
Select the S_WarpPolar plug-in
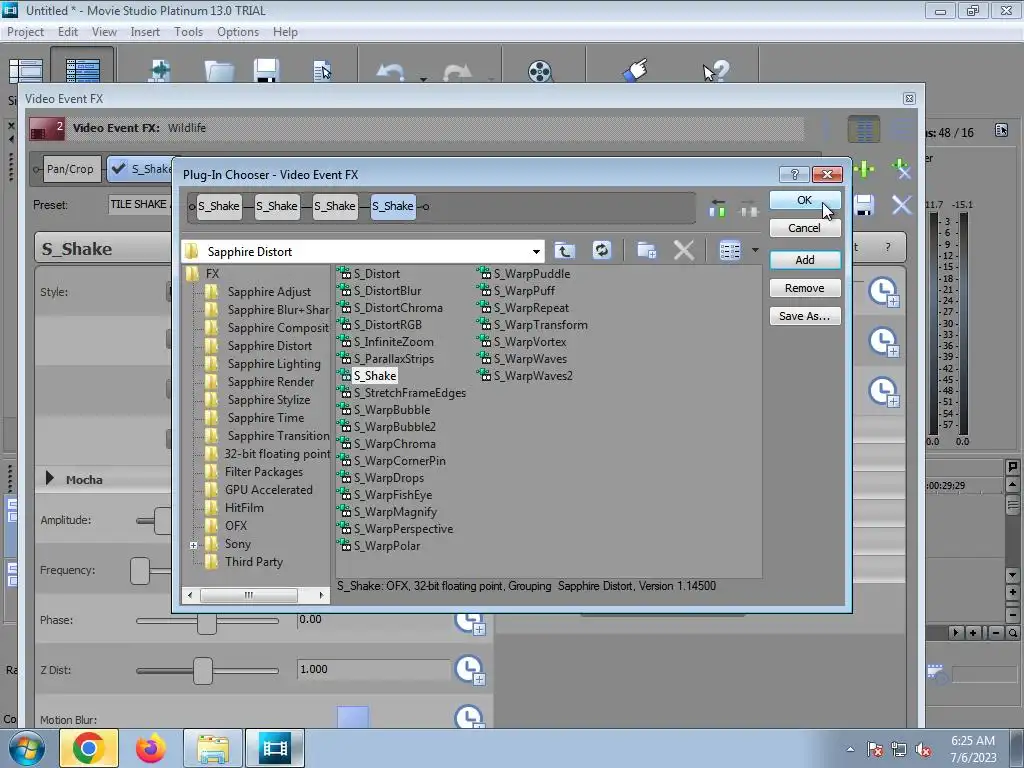pyautogui.click(x=387, y=546)
